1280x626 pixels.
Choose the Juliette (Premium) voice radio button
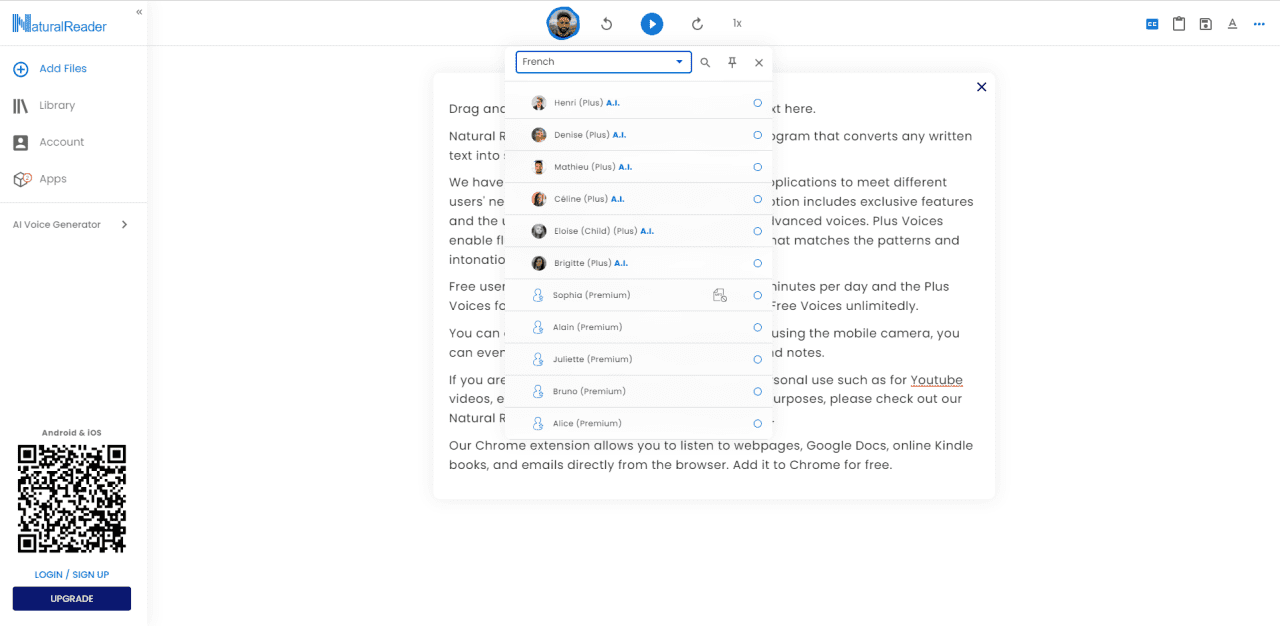point(757,359)
